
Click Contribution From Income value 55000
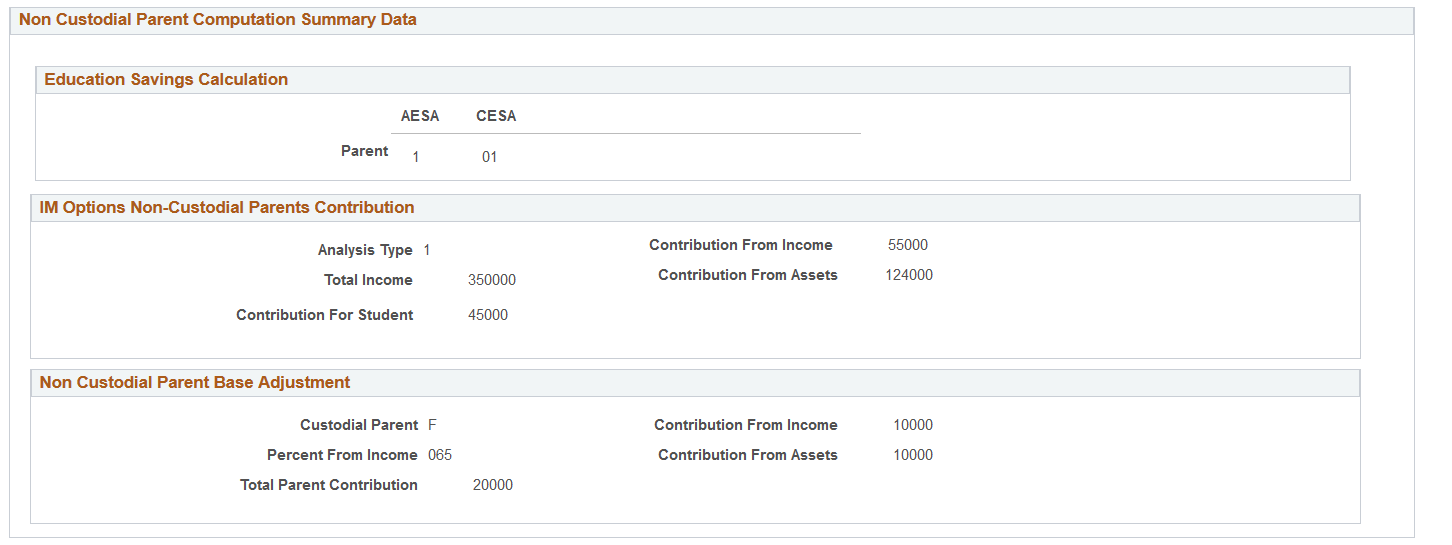(x=908, y=245)
